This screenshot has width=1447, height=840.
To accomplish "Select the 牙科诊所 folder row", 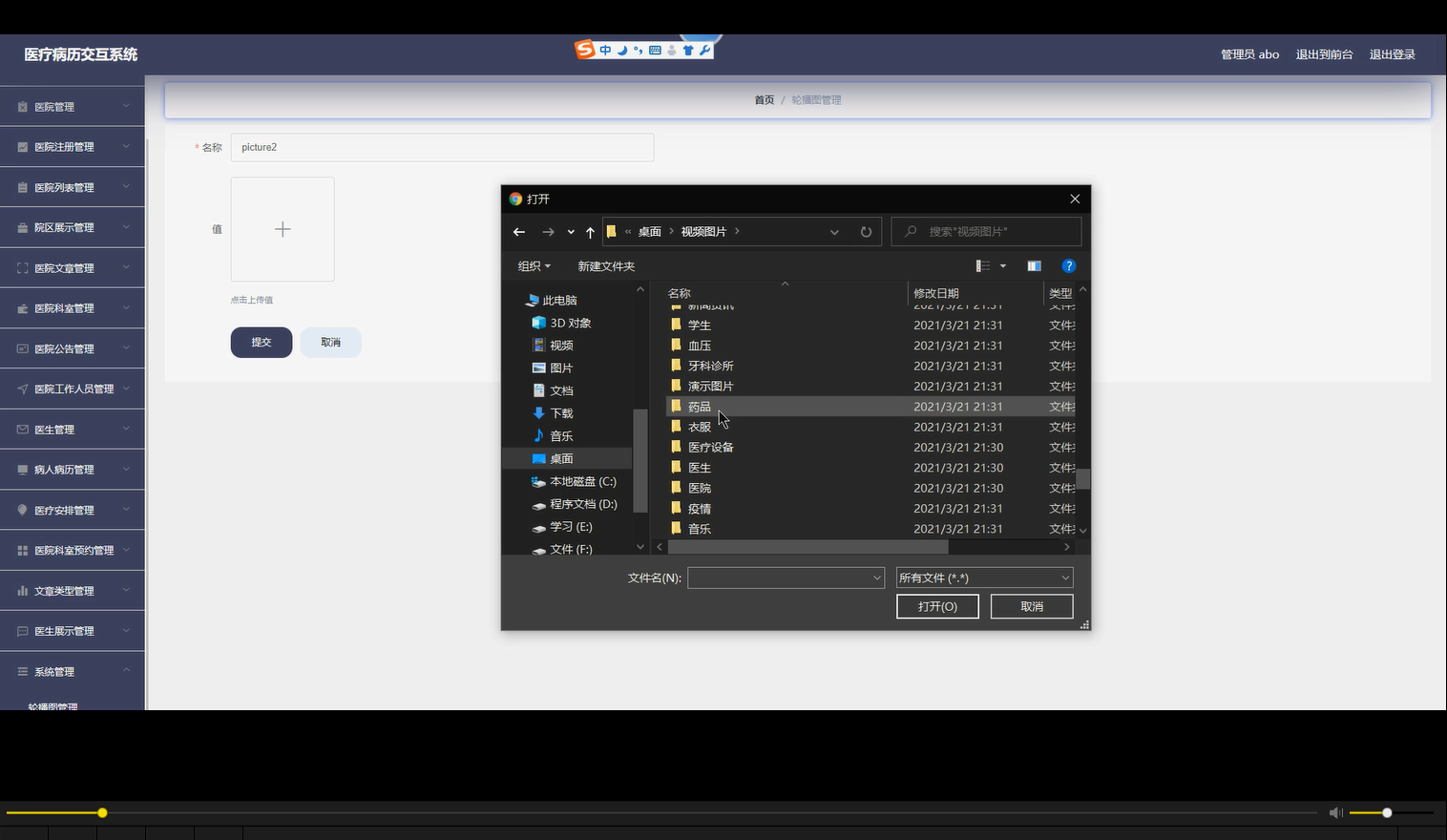I will point(870,366).
